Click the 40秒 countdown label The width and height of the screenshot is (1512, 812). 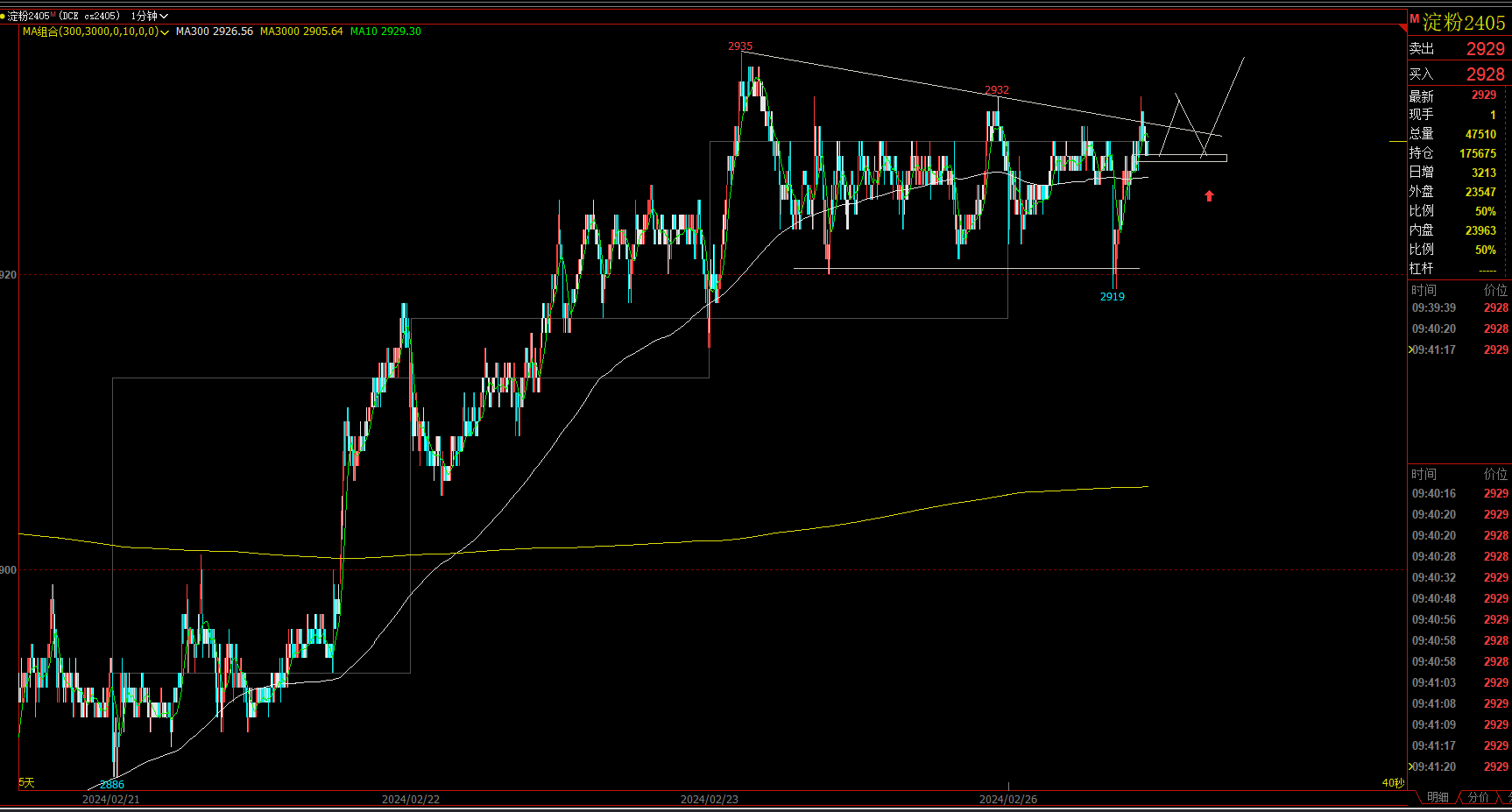coord(1392,782)
